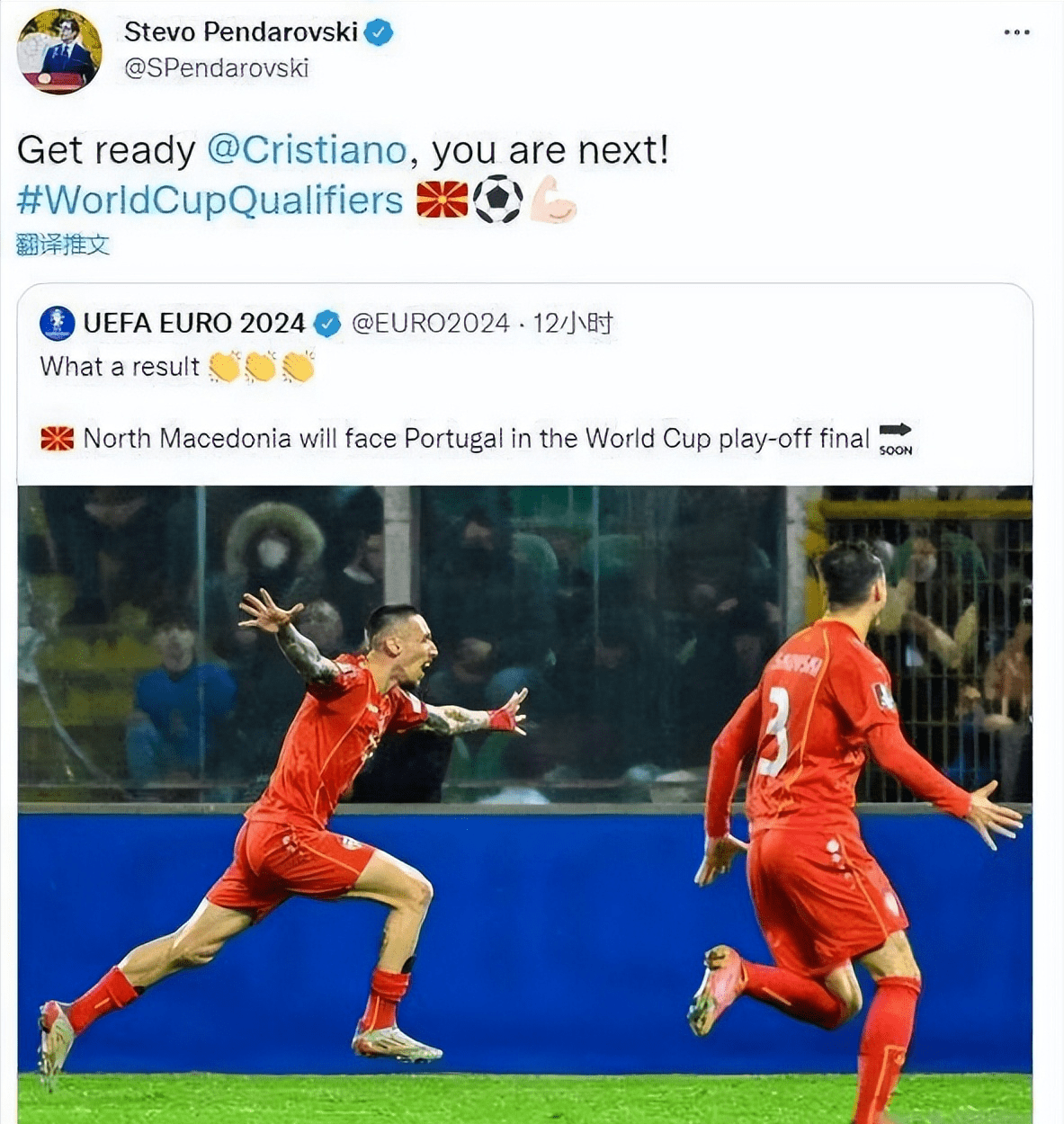The height and width of the screenshot is (1124, 1064).
Task: Open the #WorldCupQualifiers hashtag
Action: 210,201
